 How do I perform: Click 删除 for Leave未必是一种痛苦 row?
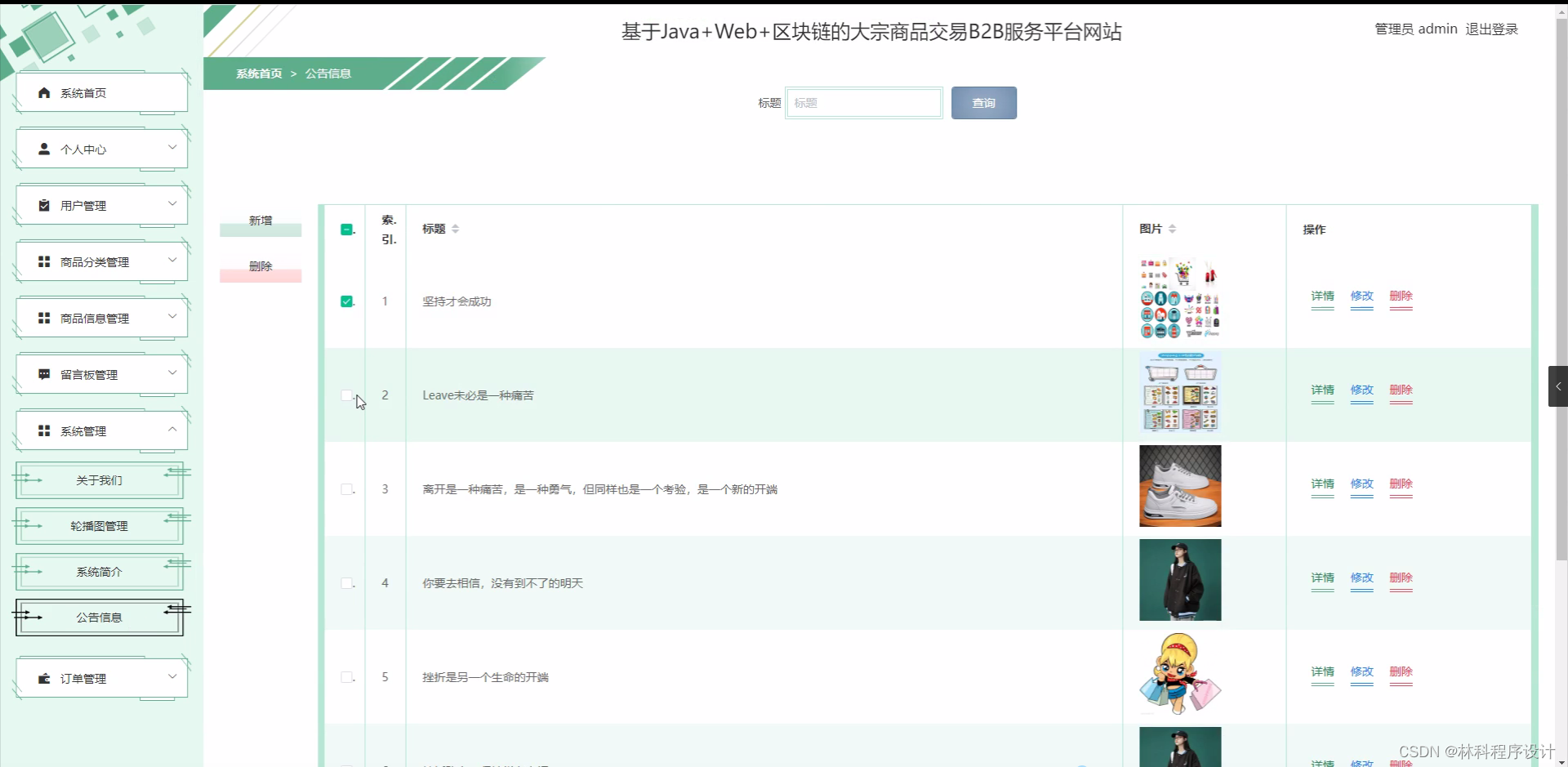pos(1401,390)
